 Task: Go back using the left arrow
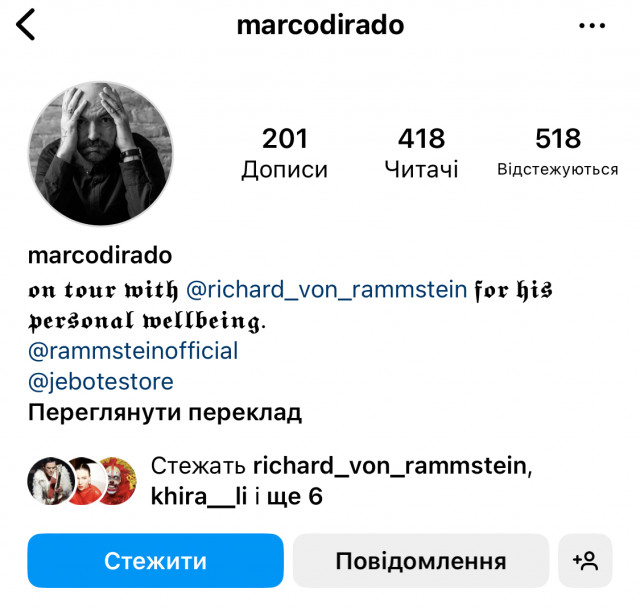[26, 25]
